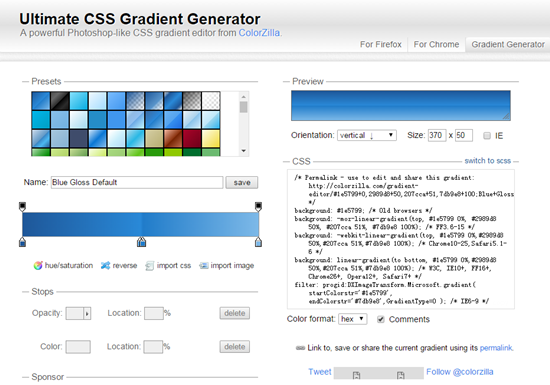Viewport: 550px width, 385px height.
Task: Enable the IE checkbox
Action: click(487, 136)
